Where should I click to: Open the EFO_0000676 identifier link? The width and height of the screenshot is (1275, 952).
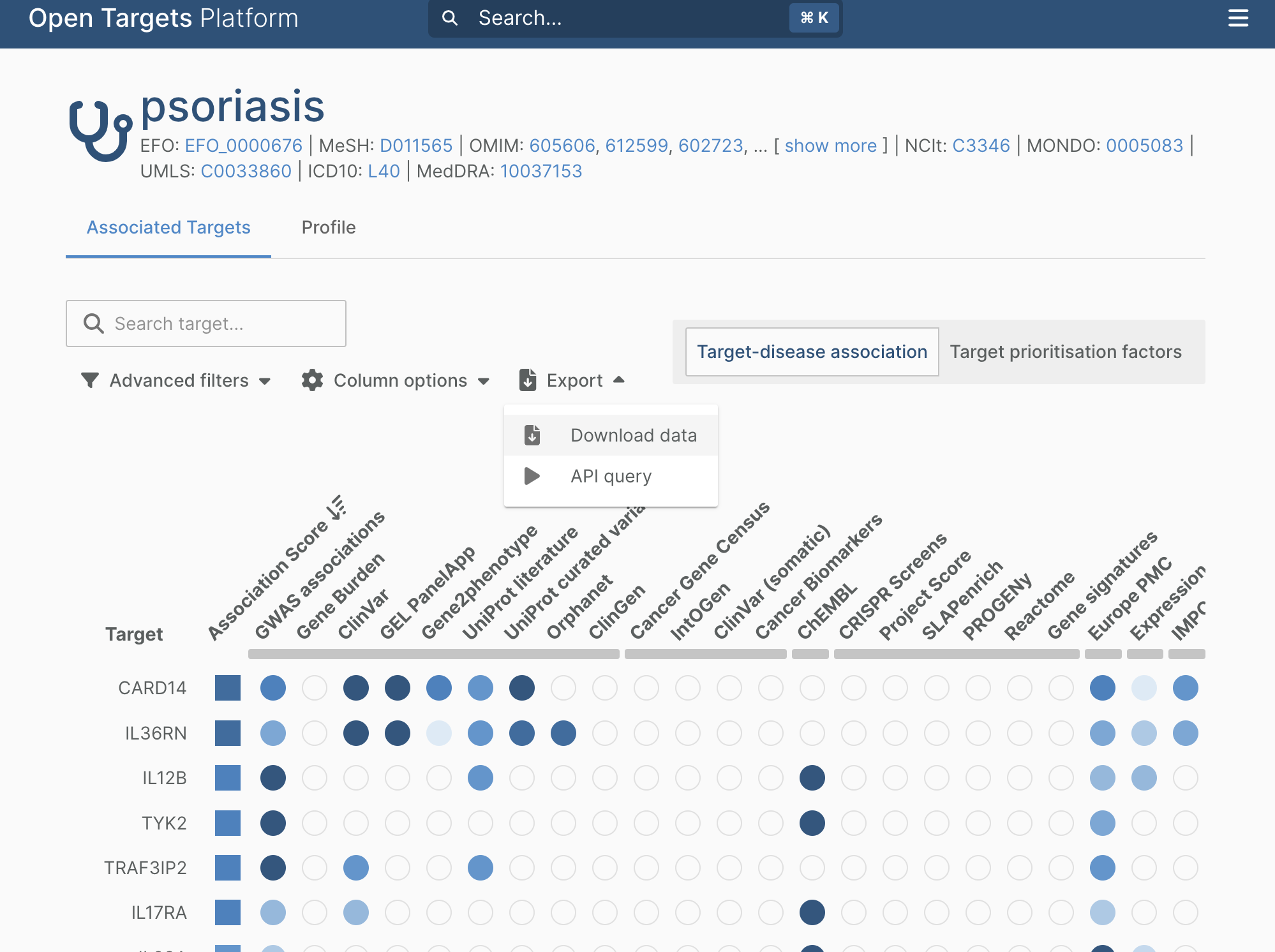coord(243,145)
